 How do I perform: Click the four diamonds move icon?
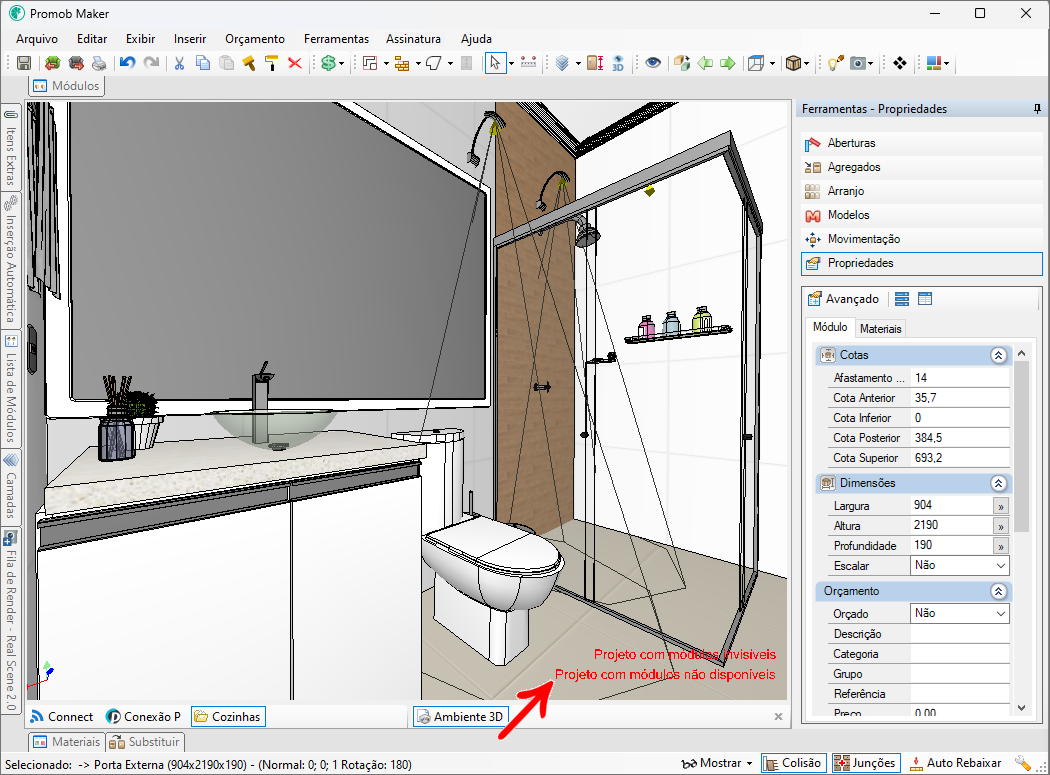[899, 63]
